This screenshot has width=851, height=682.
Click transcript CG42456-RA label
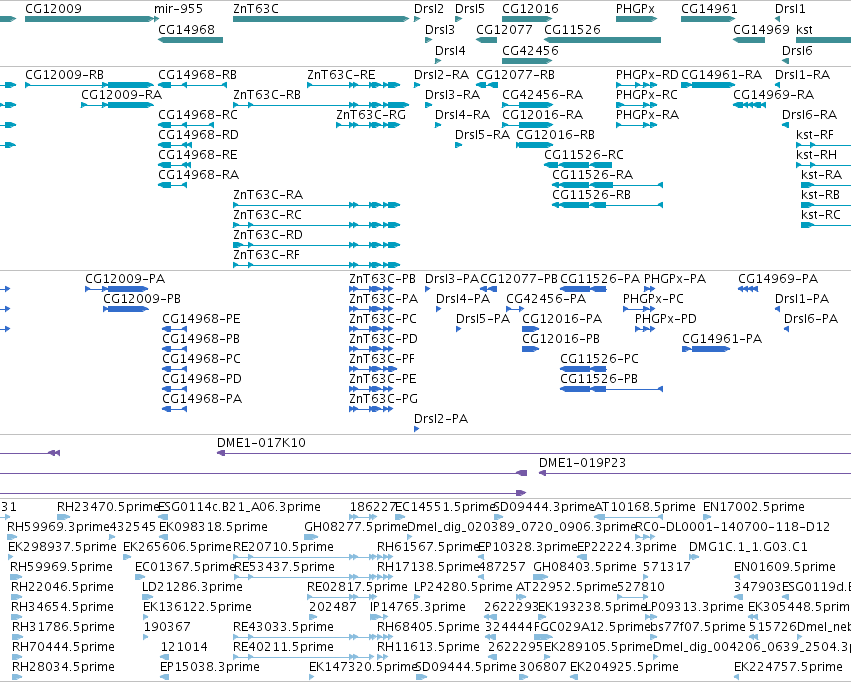(542, 94)
